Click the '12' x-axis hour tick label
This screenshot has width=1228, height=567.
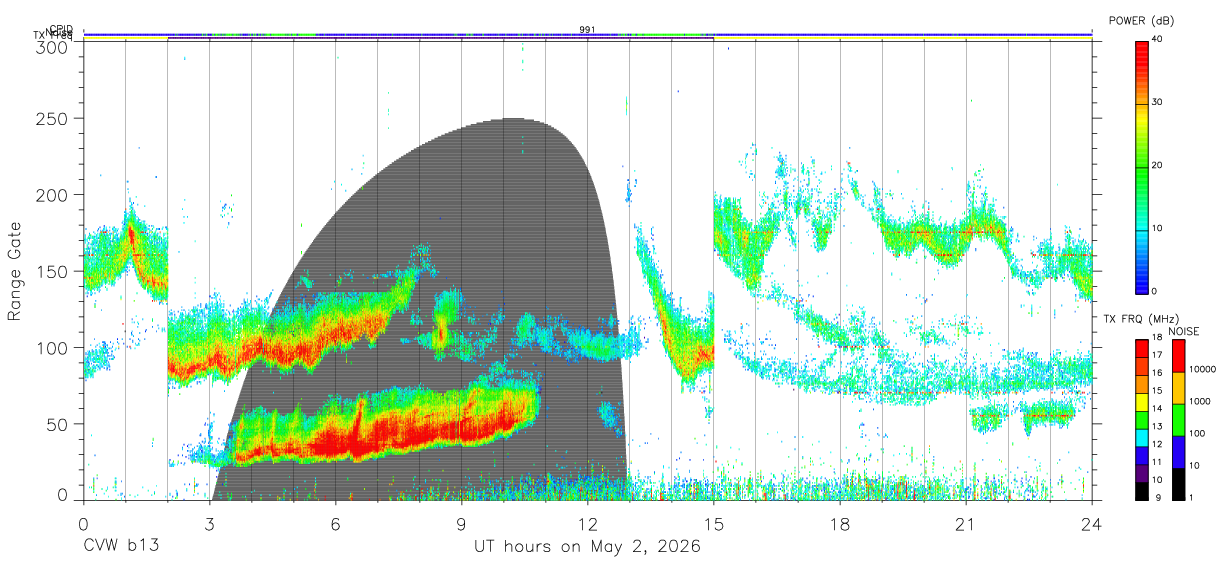coord(587,523)
